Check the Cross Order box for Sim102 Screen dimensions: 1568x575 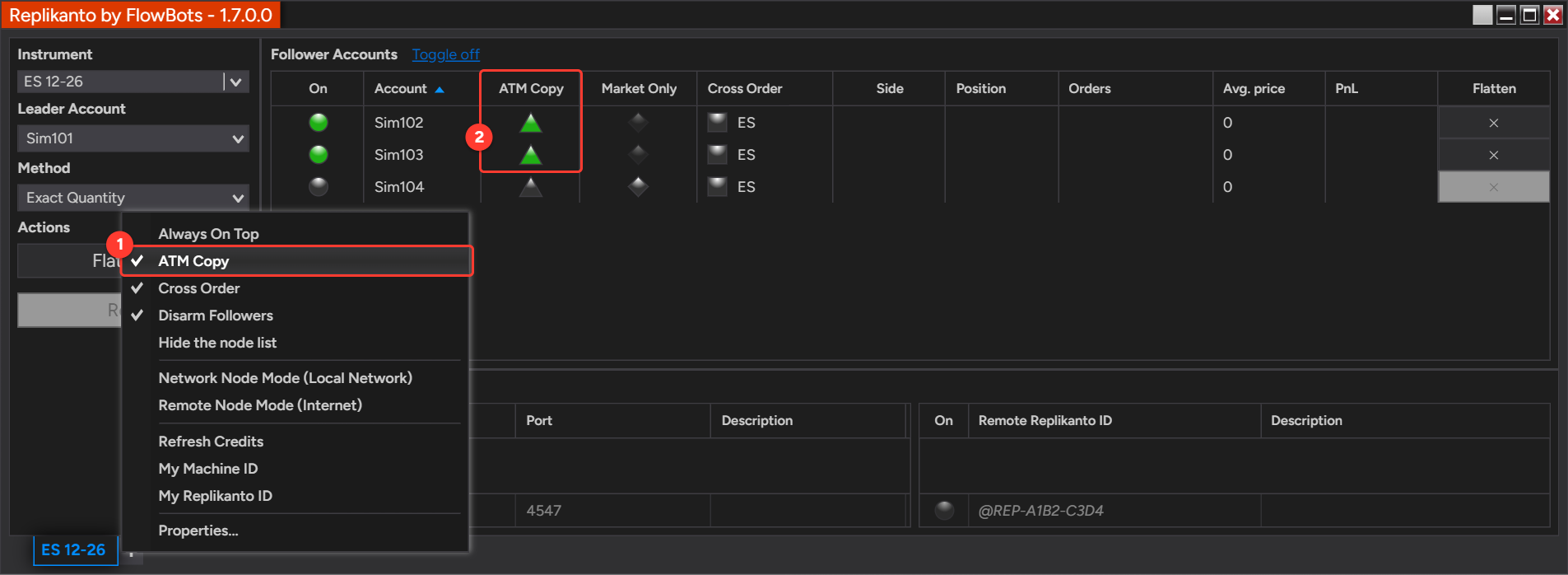pyautogui.click(x=718, y=123)
